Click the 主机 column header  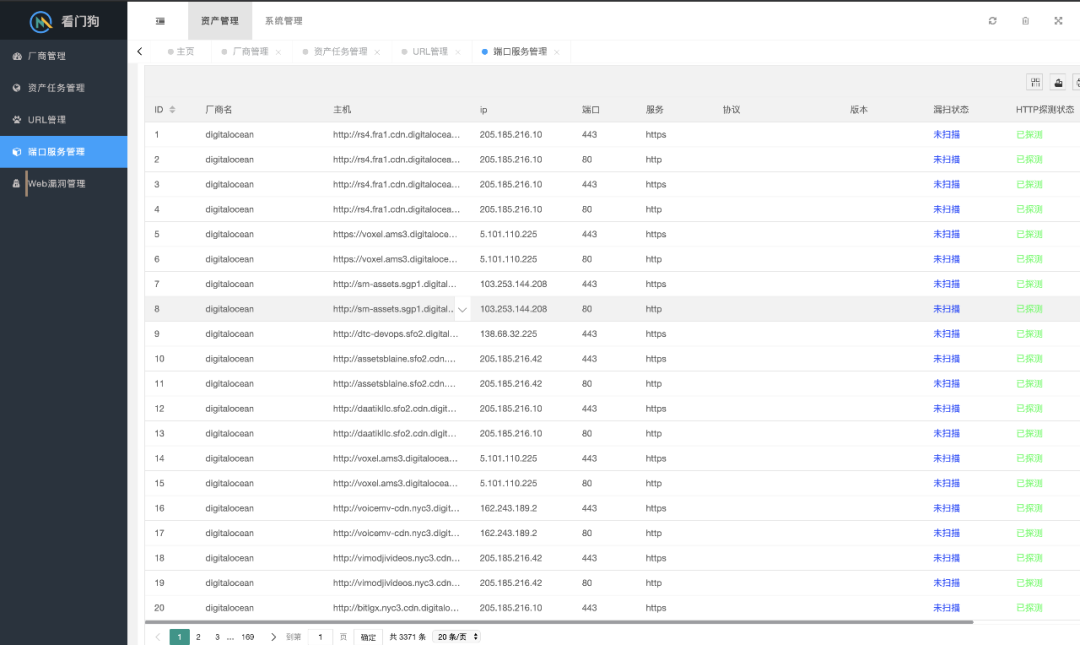click(342, 110)
